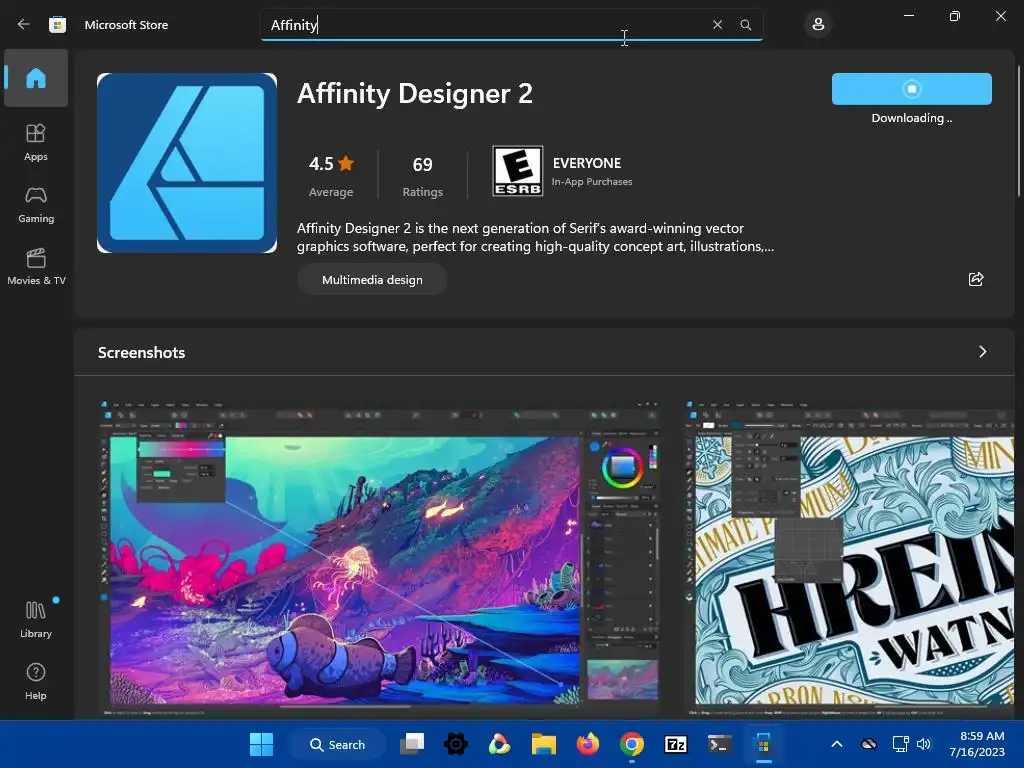This screenshot has width=1024, height=768.
Task: Stop the download with the blue button
Action: (x=912, y=89)
